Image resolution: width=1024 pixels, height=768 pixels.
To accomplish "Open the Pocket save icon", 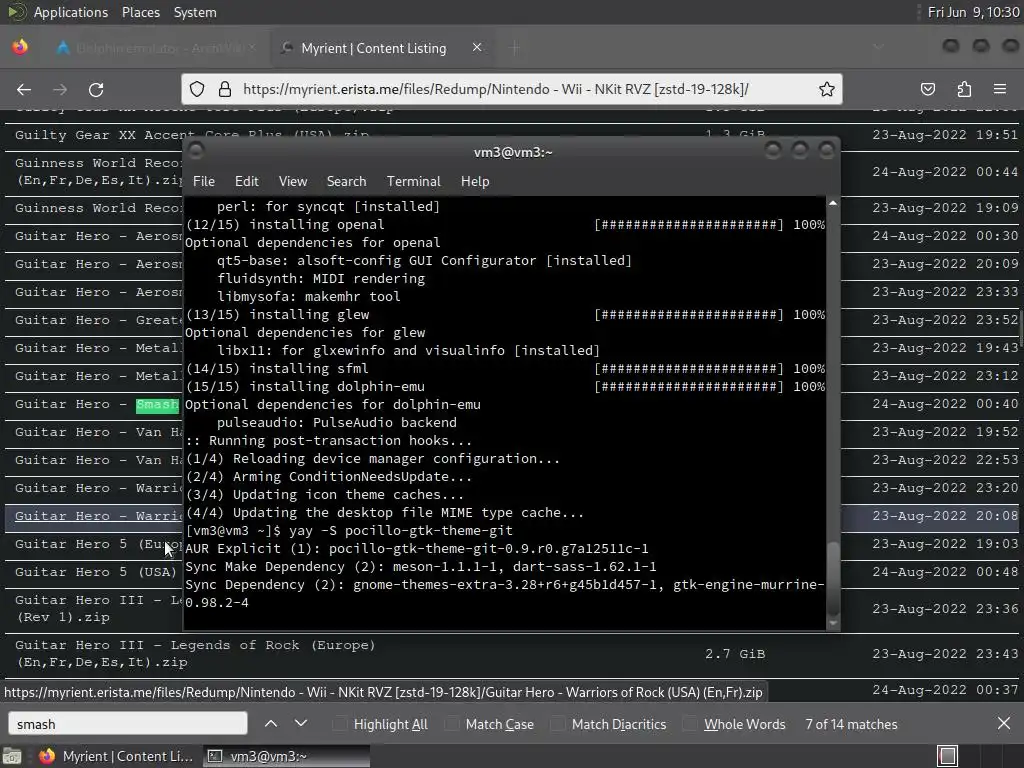I will (x=928, y=89).
